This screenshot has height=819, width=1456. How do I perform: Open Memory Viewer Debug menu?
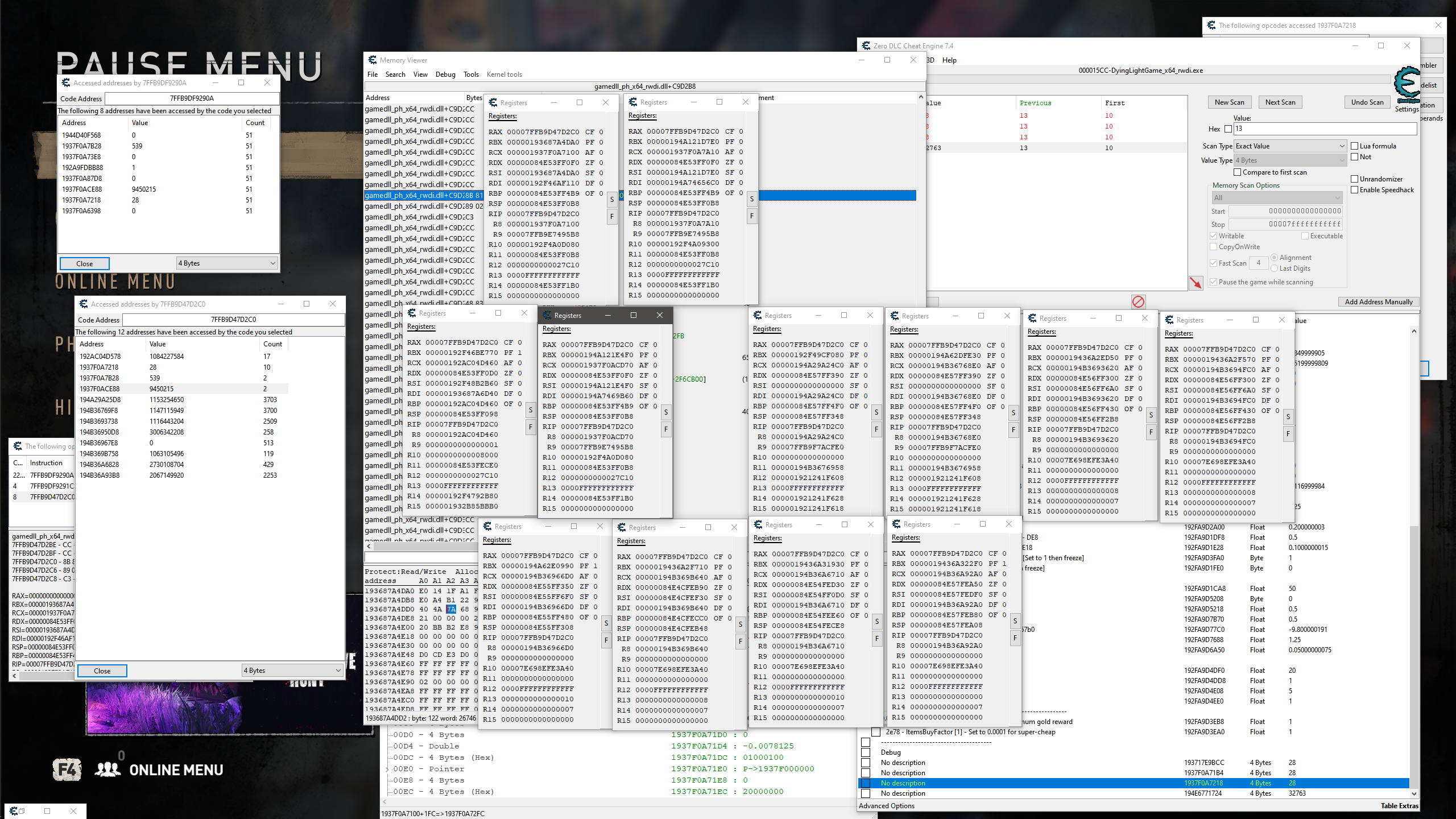click(445, 75)
